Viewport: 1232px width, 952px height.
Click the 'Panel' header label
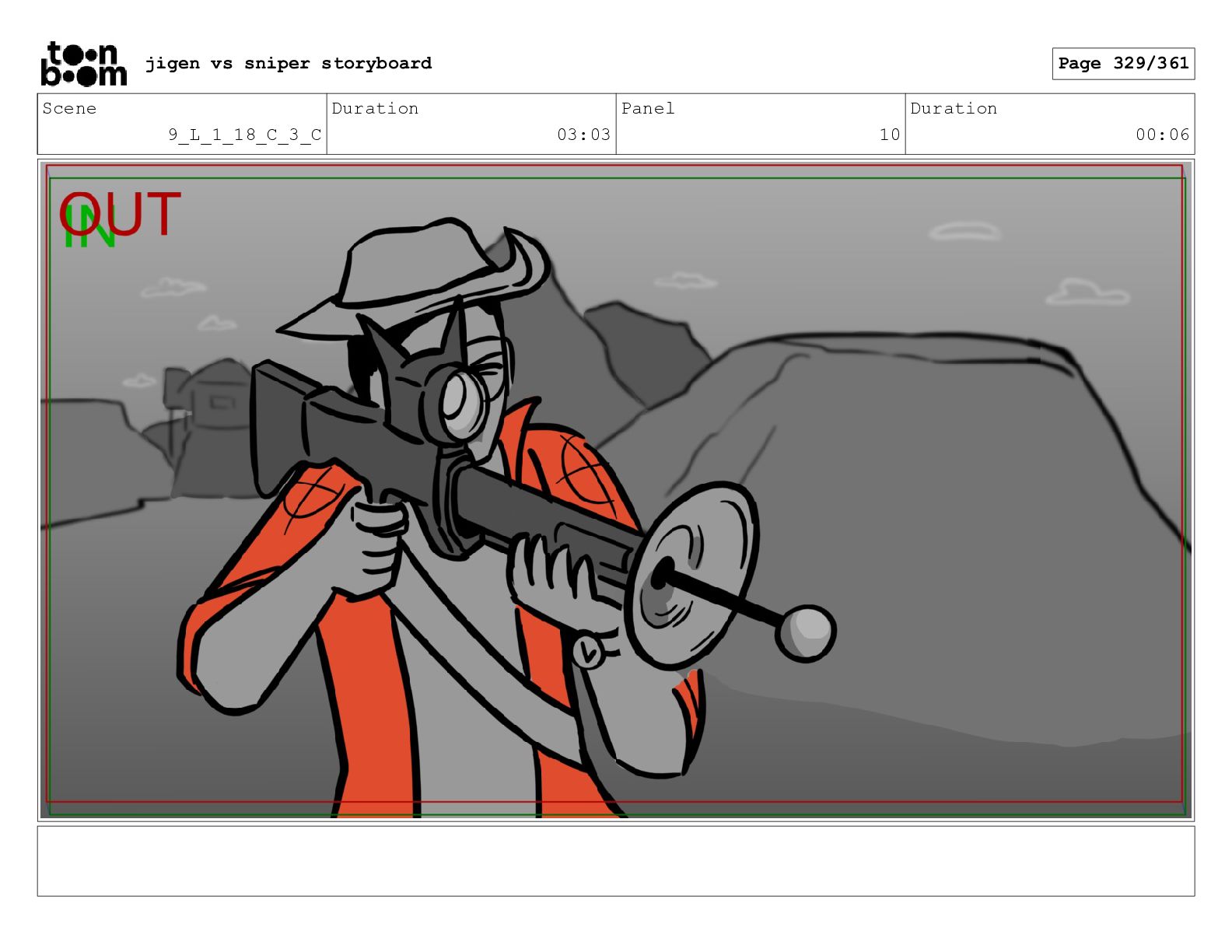[648, 108]
